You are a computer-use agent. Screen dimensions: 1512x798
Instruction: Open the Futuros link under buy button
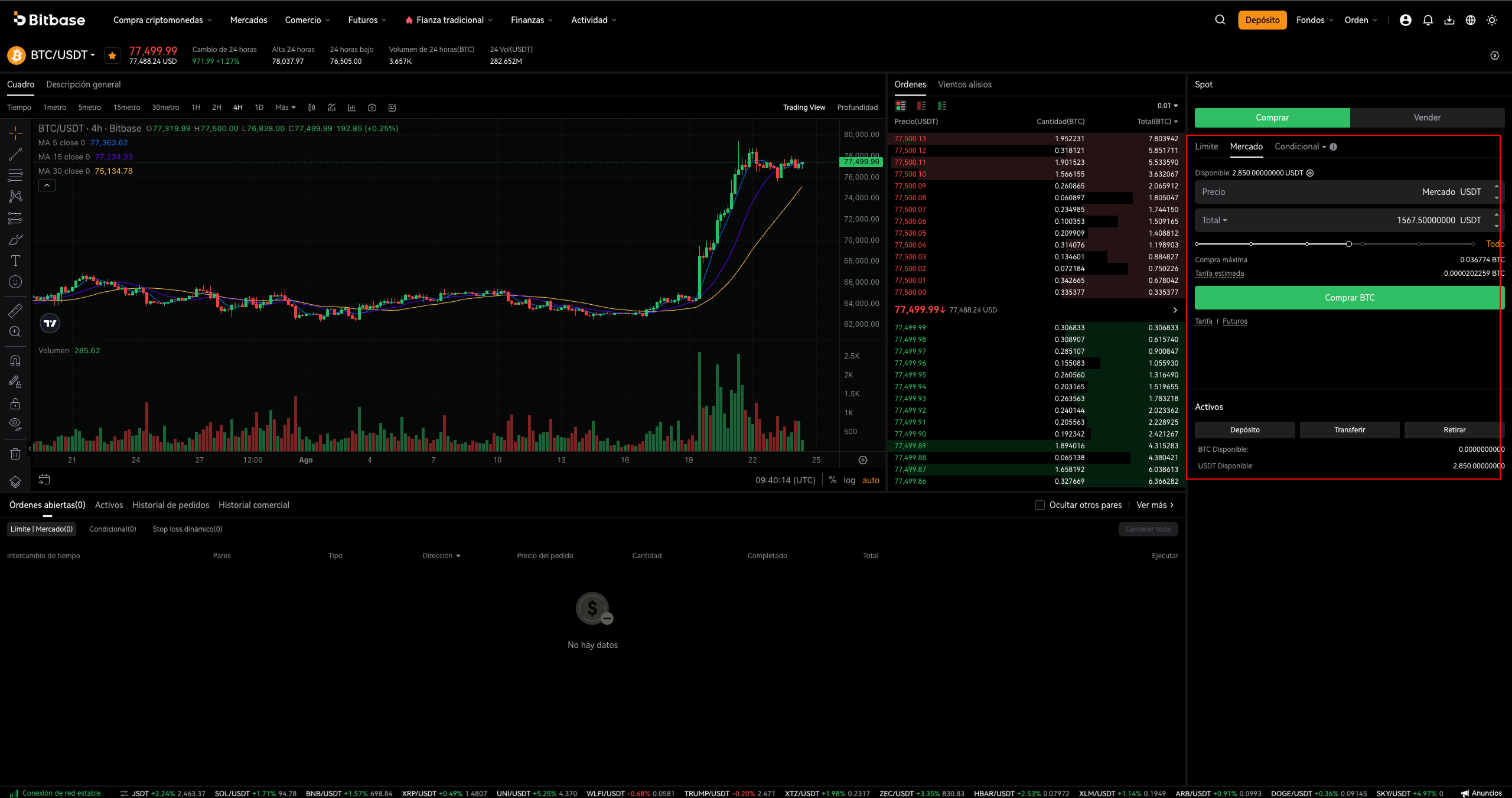(1234, 321)
